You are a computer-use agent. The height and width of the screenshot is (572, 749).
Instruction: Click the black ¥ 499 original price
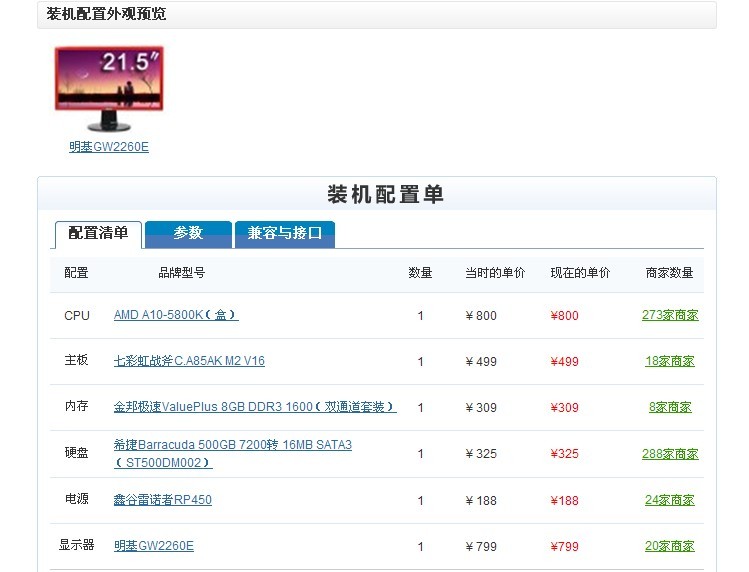point(481,361)
